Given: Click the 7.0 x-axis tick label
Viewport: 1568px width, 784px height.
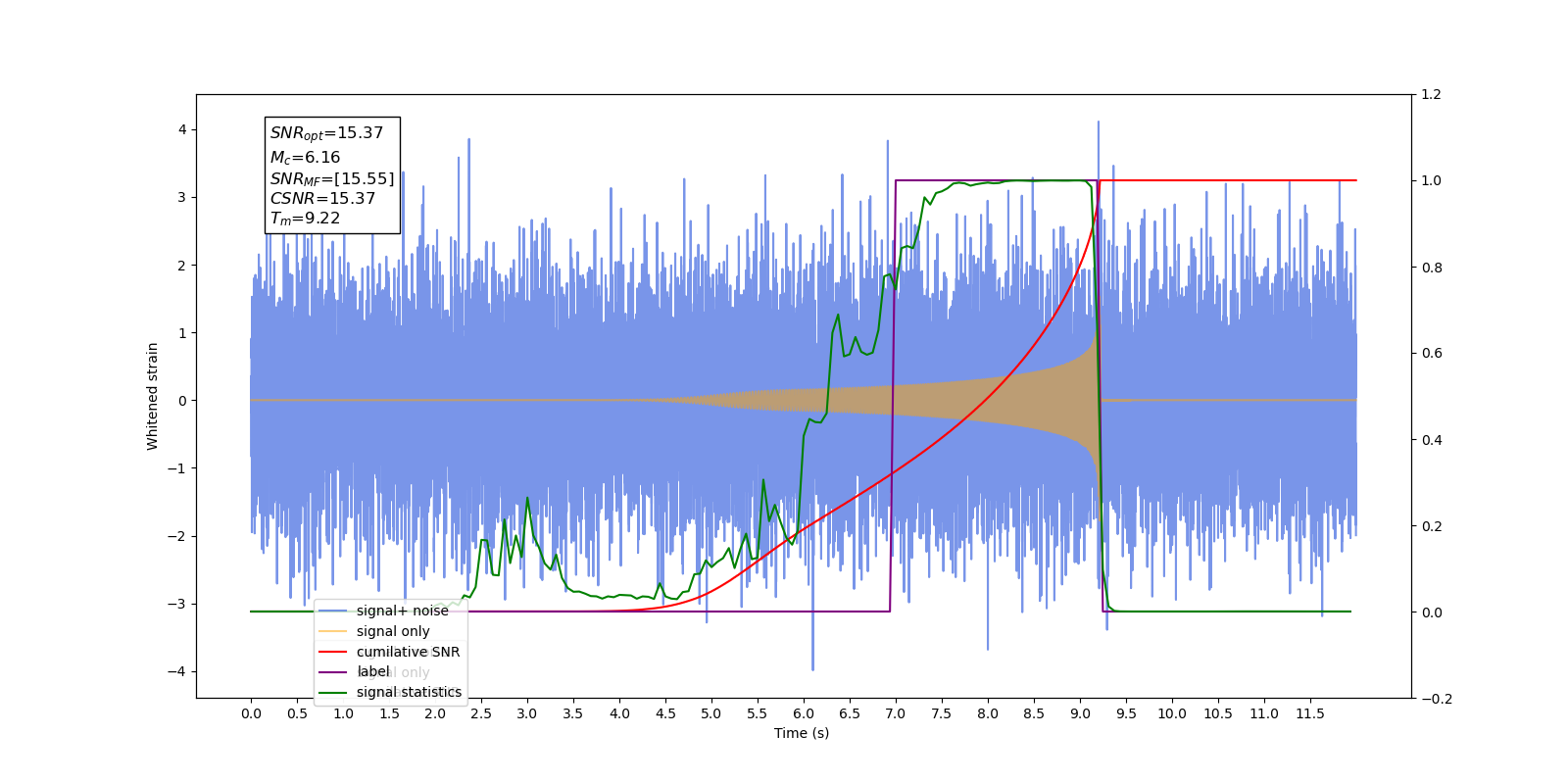Looking at the screenshot, I should coord(896,713).
